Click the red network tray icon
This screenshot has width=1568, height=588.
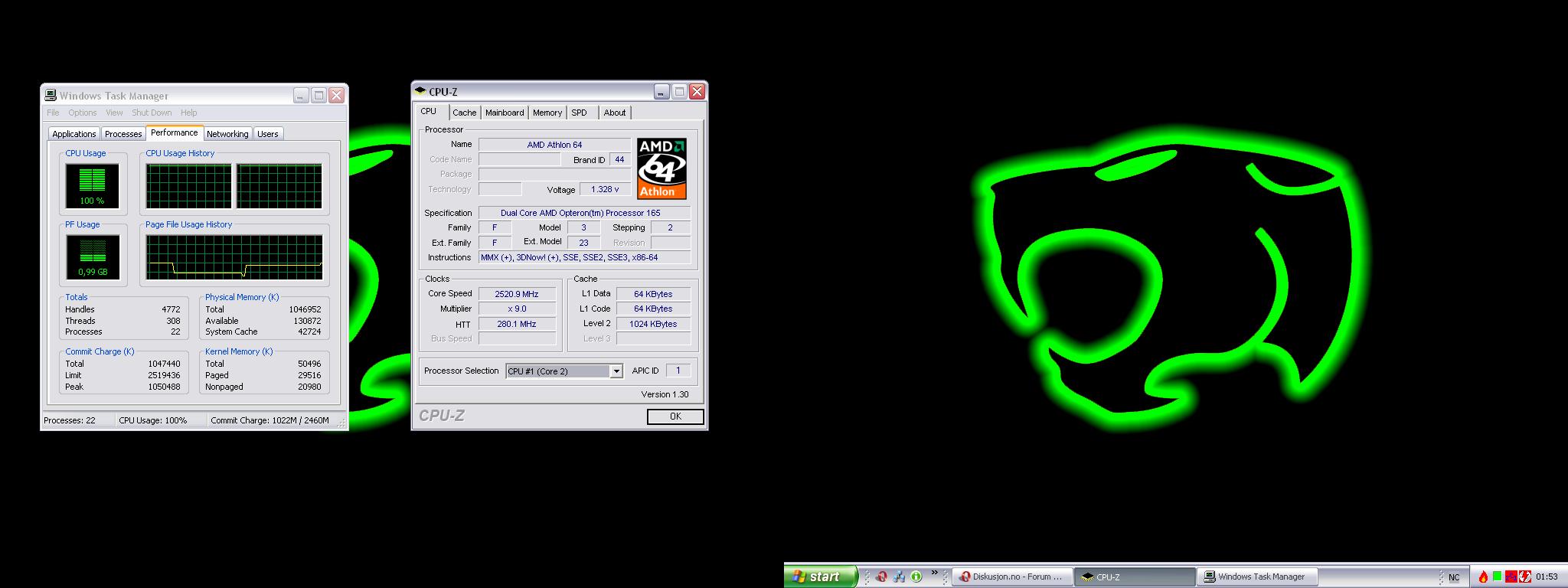[x=1511, y=577]
